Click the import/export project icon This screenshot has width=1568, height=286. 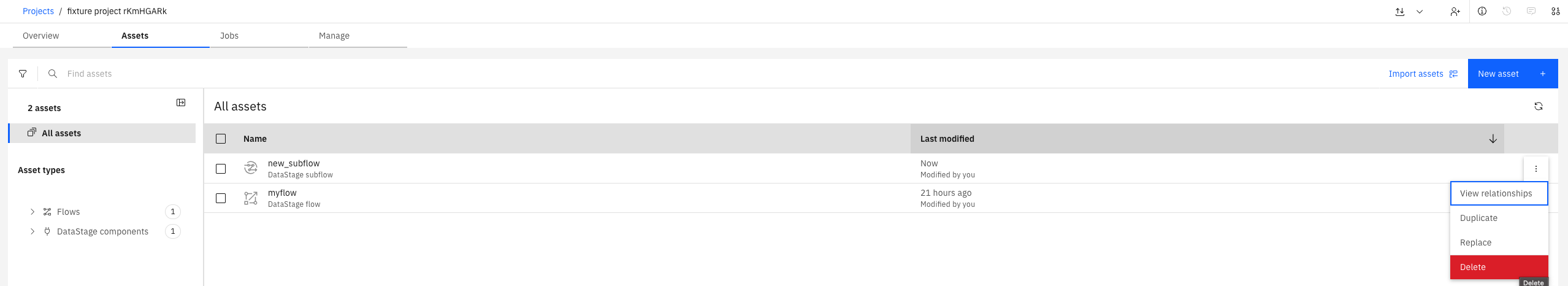[x=1400, y=12]
